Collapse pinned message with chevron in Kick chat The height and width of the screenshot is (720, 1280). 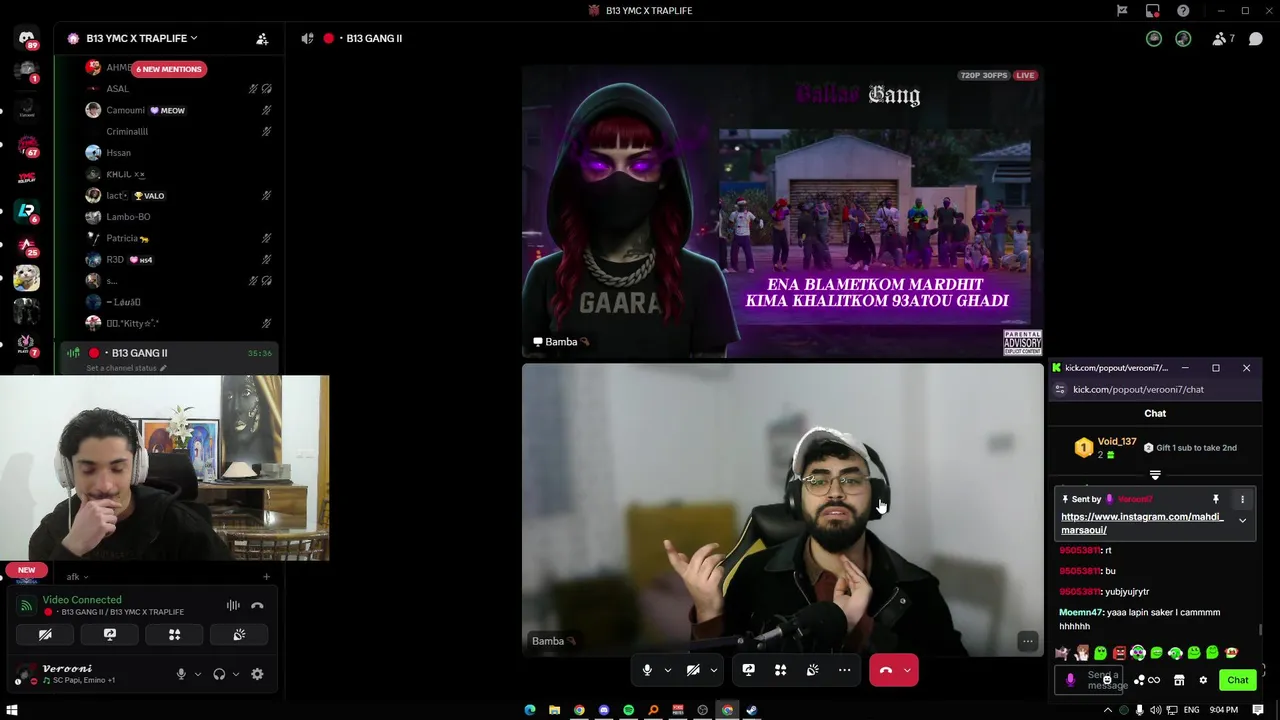click(1242, 520)
